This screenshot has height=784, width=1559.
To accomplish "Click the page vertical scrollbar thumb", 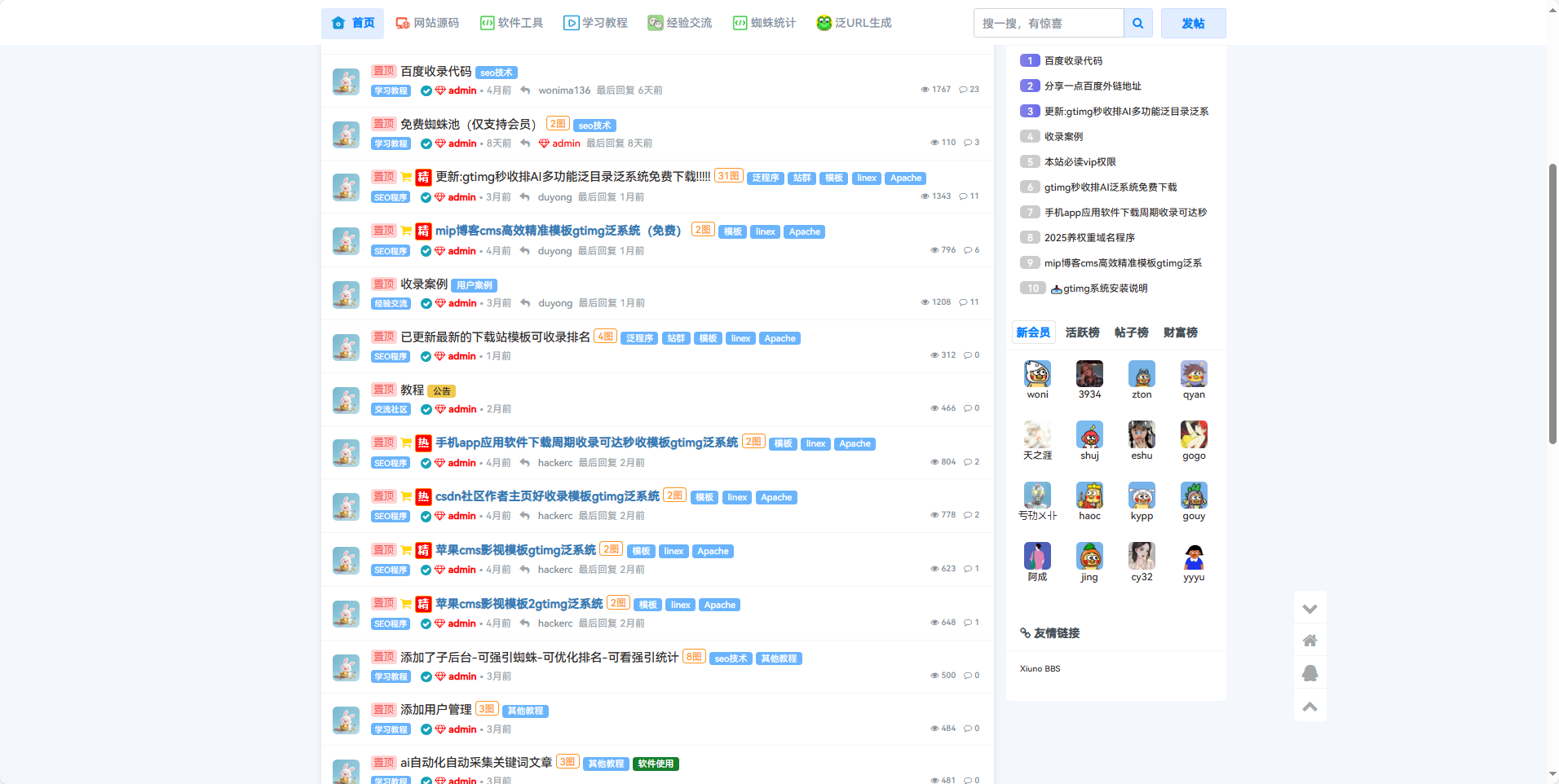I will (x=1552, y=303).
